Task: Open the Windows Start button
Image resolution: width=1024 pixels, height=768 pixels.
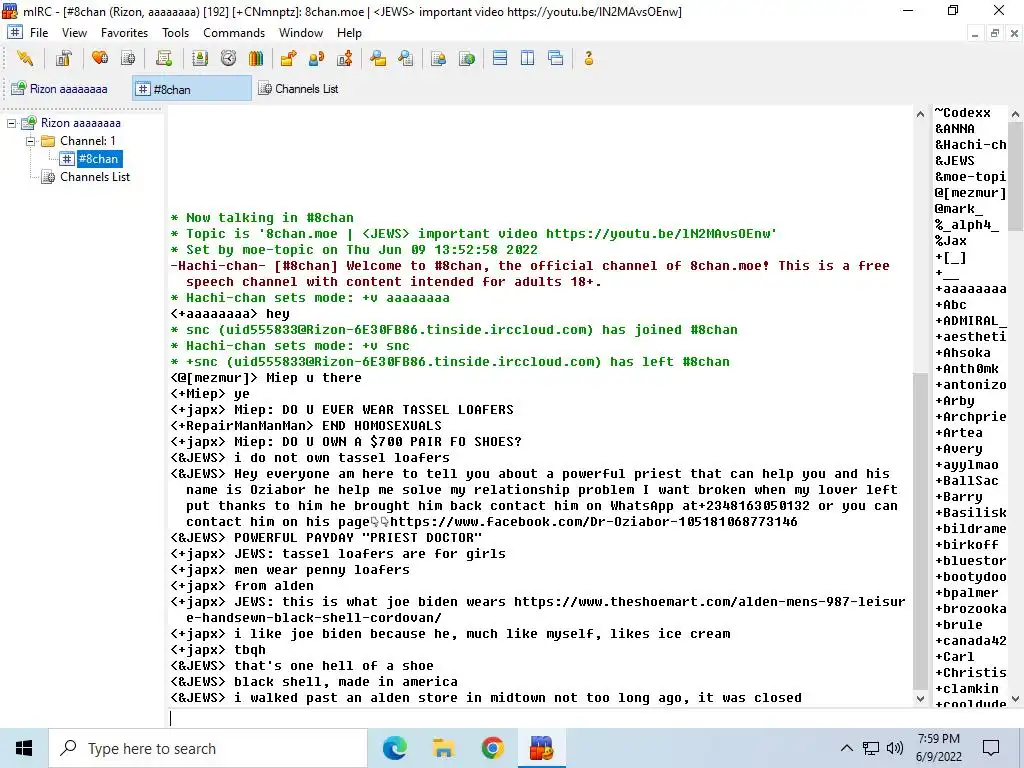Action: 24,748
